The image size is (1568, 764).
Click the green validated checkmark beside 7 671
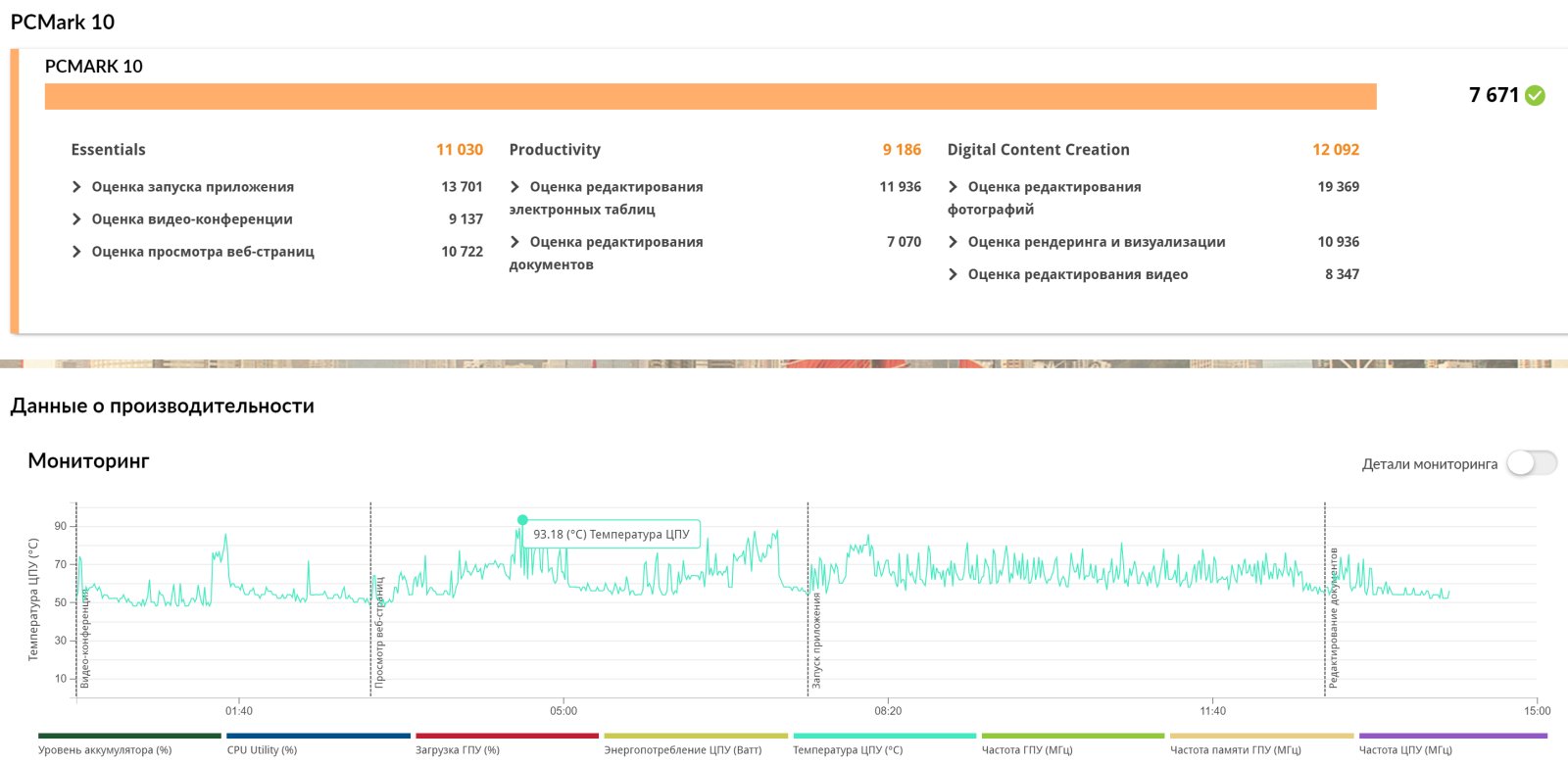[x=1535, y=95]
